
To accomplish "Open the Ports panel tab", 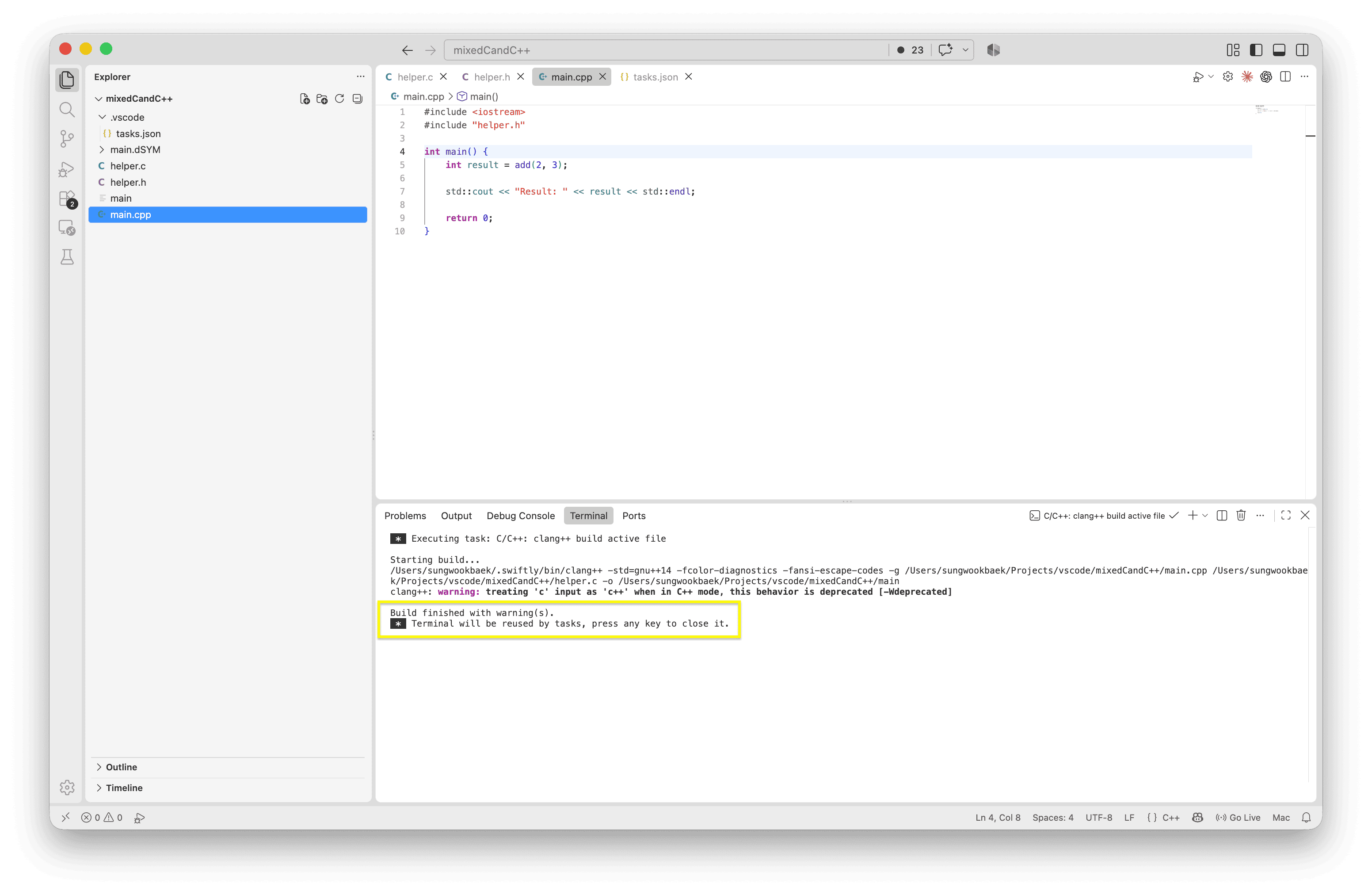I will (x=633, y=516).
